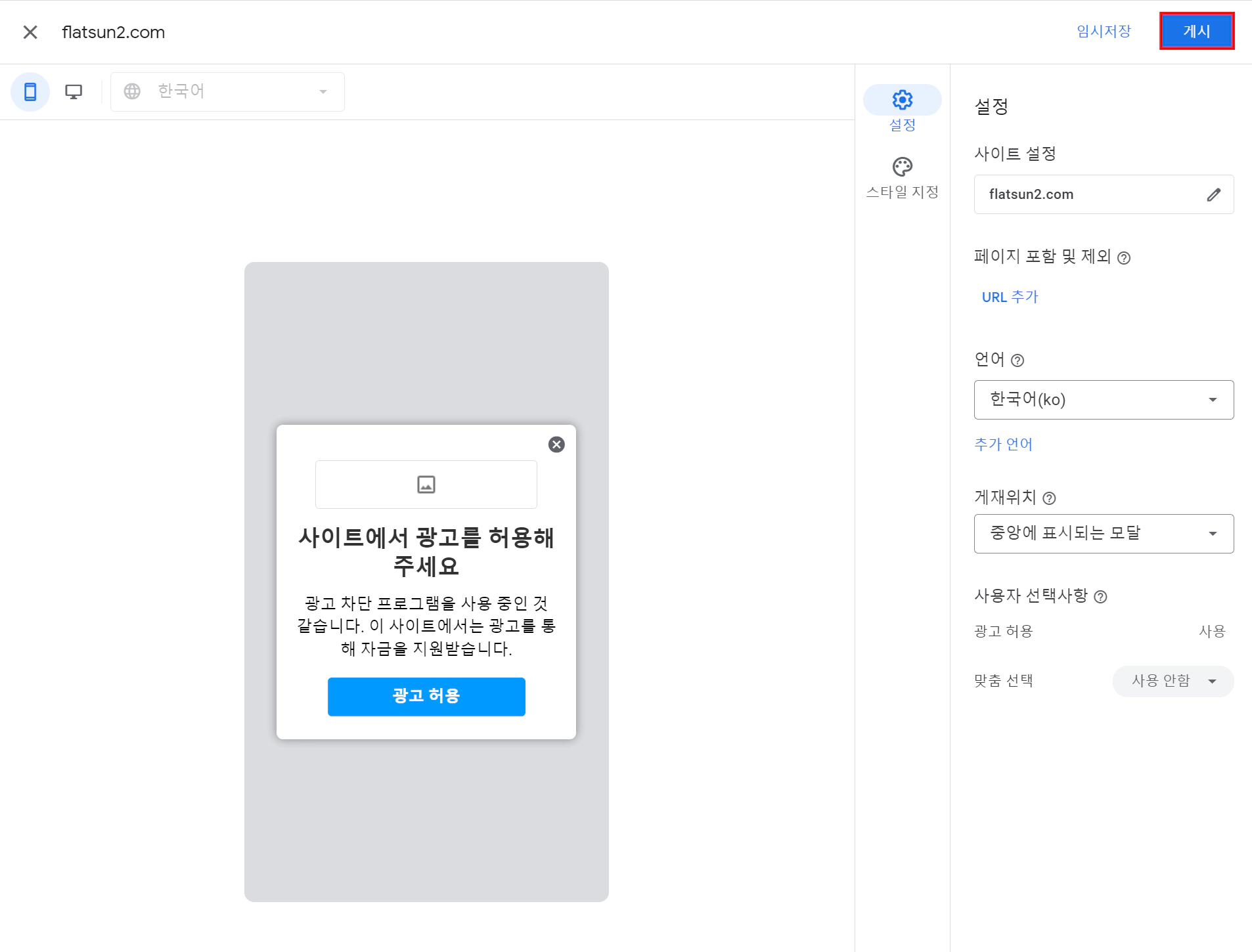Click the globe icon in preview toolbar
1252x952 pixels.
(132, 91)
